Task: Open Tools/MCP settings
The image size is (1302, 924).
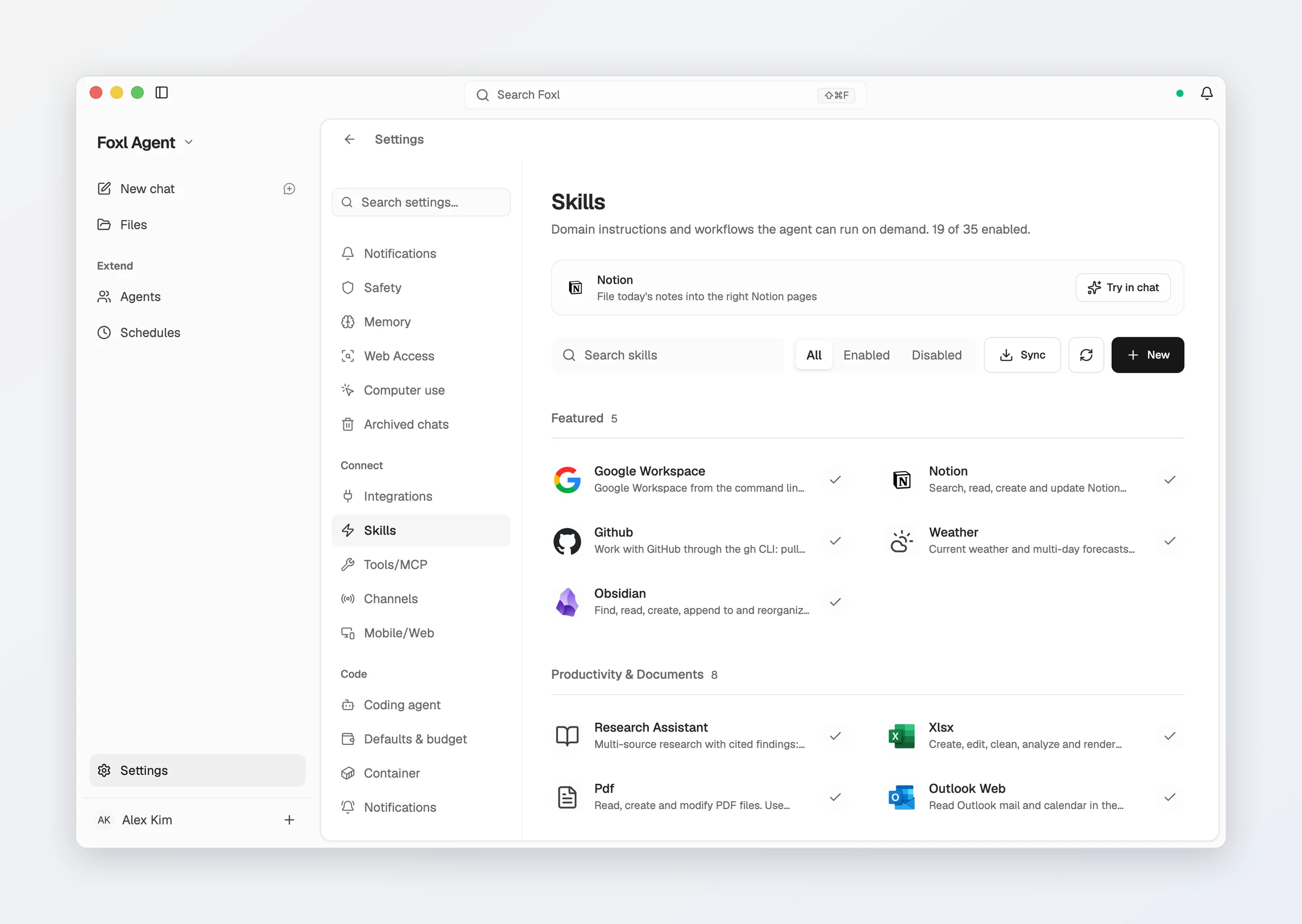Action: pyautogui.click(x=420, y=564)
